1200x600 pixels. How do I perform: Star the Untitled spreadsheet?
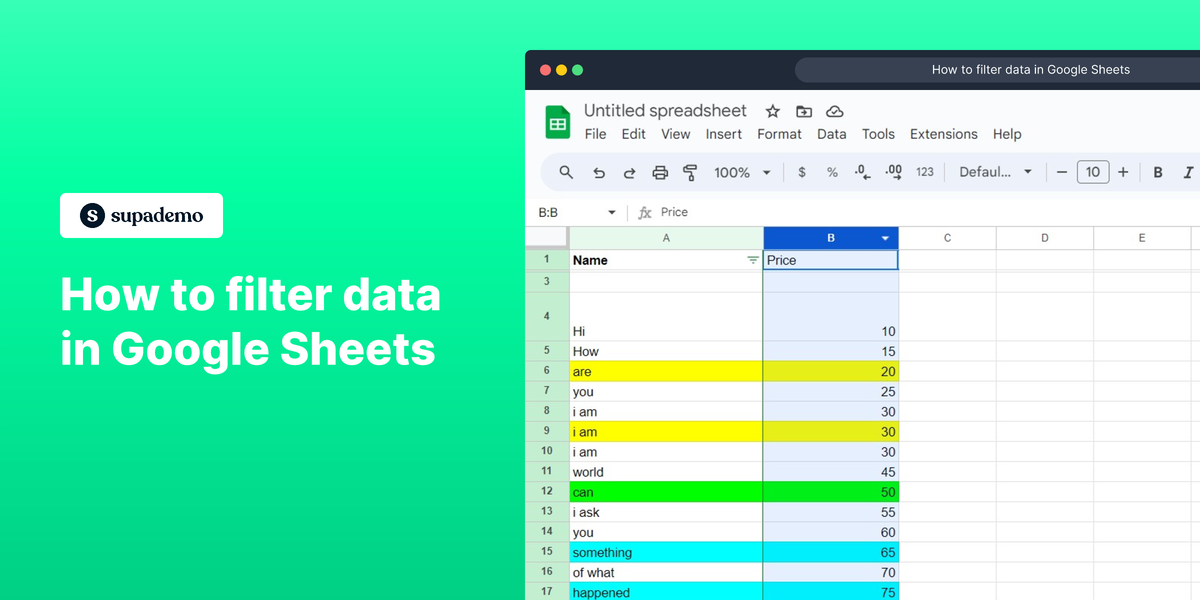(771, 111)
